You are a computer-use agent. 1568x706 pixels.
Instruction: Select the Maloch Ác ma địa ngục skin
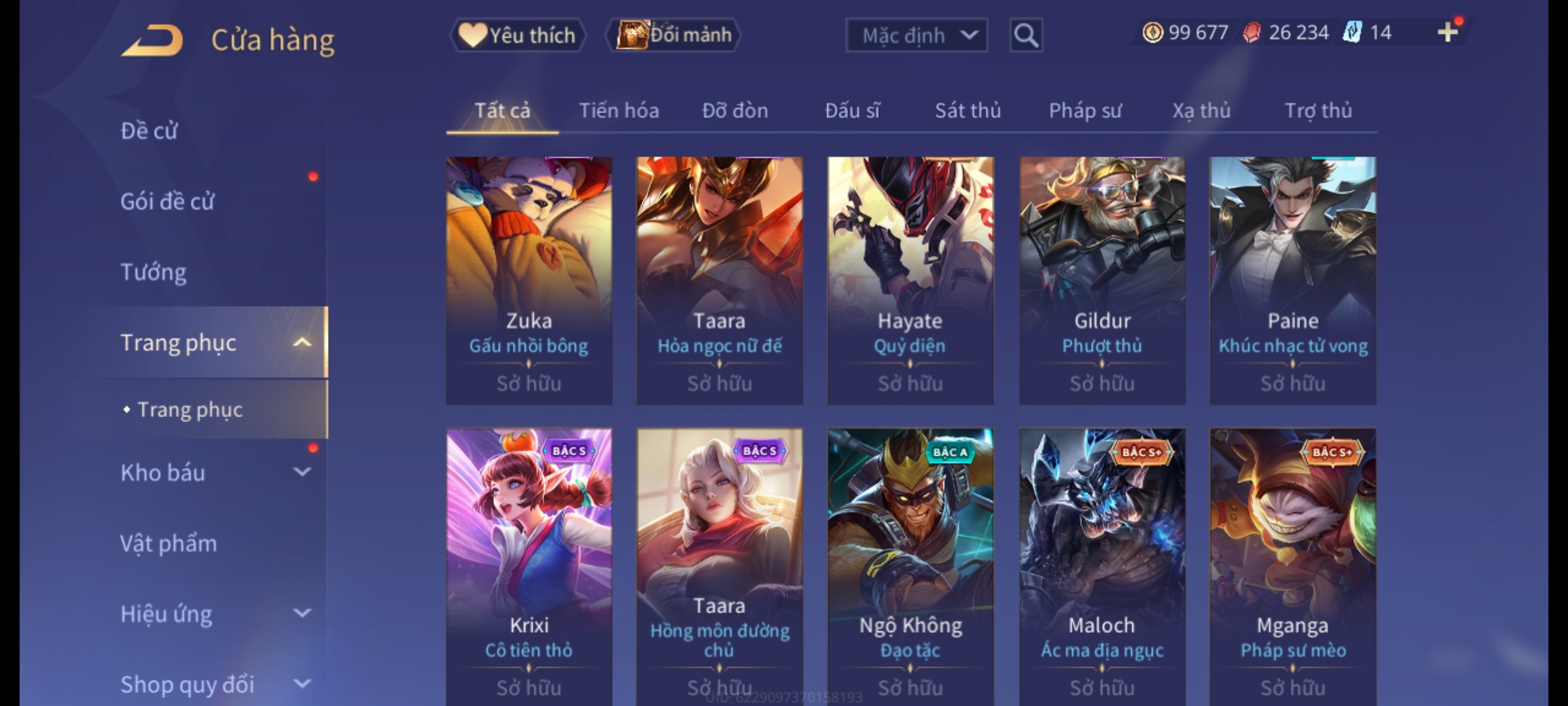point(1102,566)
